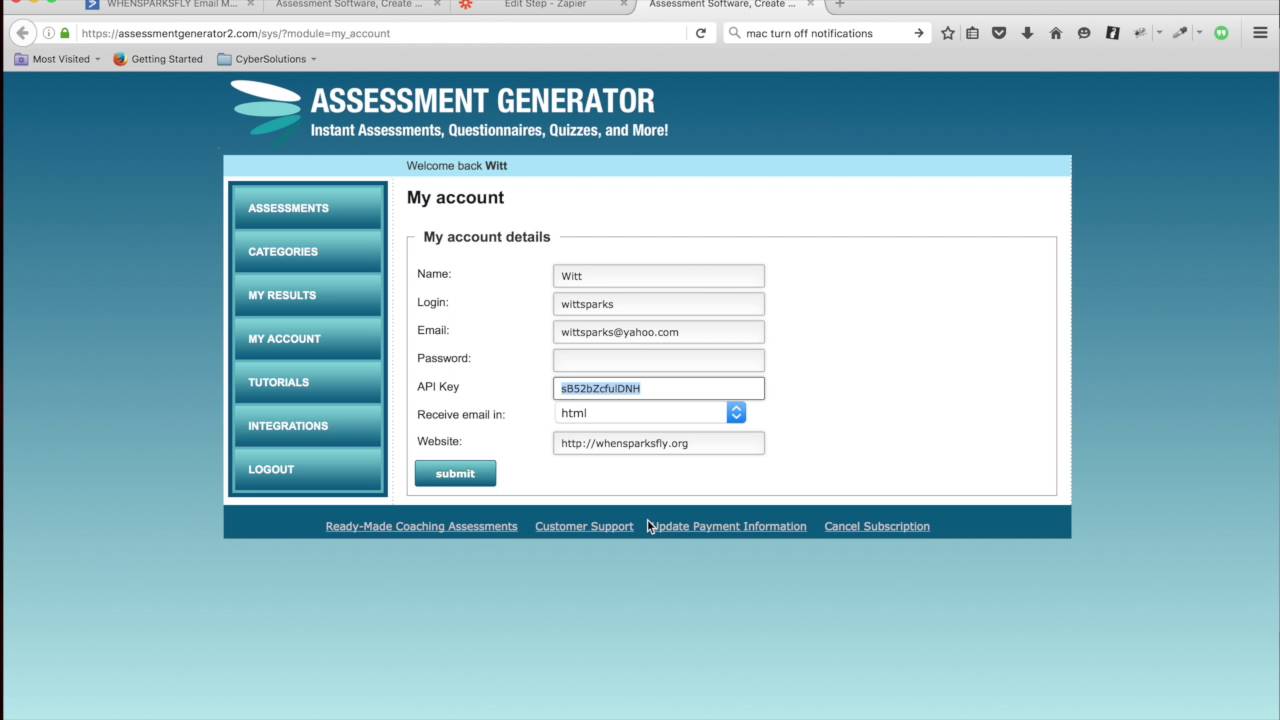
Task: Expand the CyberSolutions bookmarks folder
Action: (x=267, y=59)
